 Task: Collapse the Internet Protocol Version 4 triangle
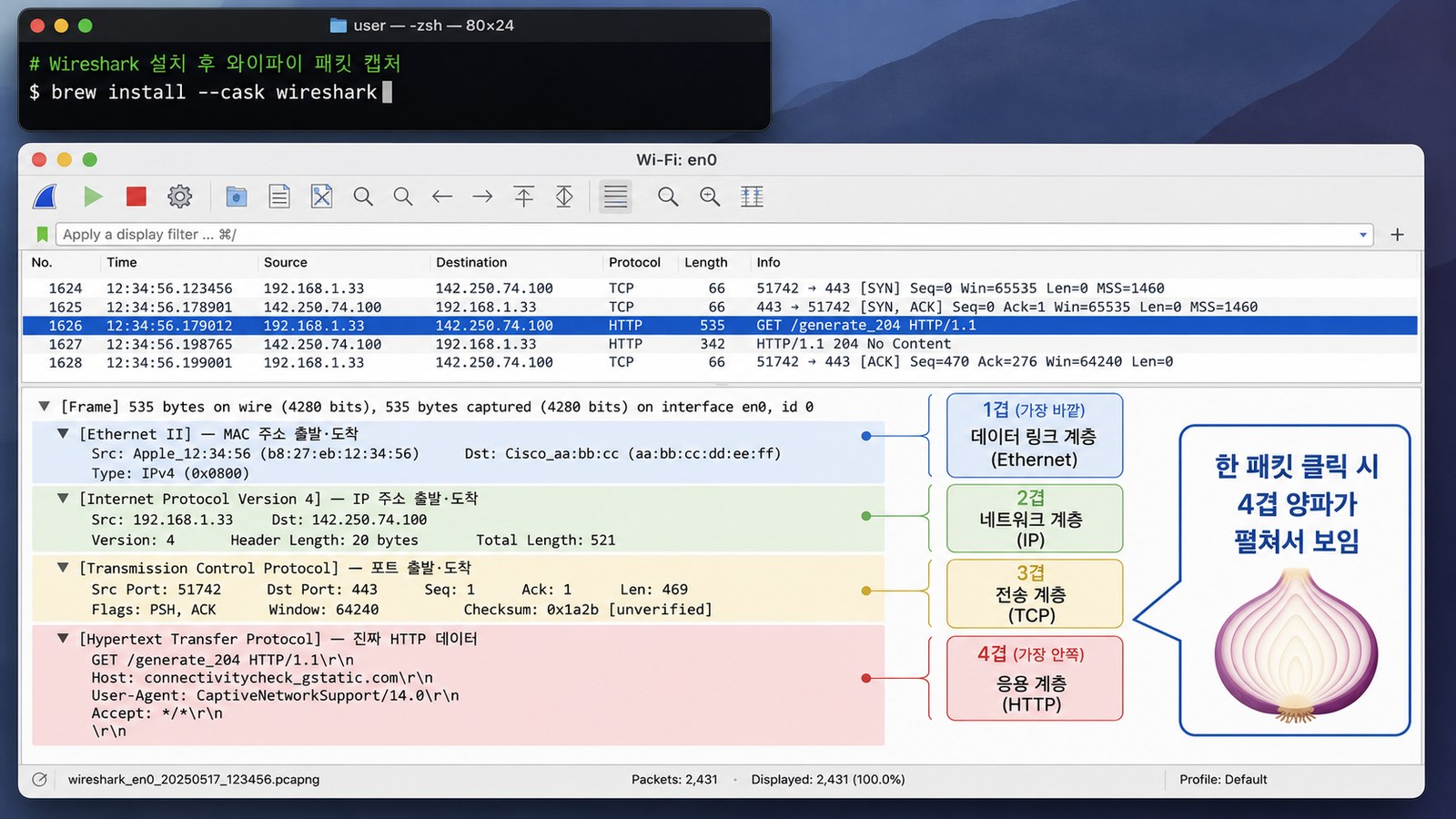[63, 498]
